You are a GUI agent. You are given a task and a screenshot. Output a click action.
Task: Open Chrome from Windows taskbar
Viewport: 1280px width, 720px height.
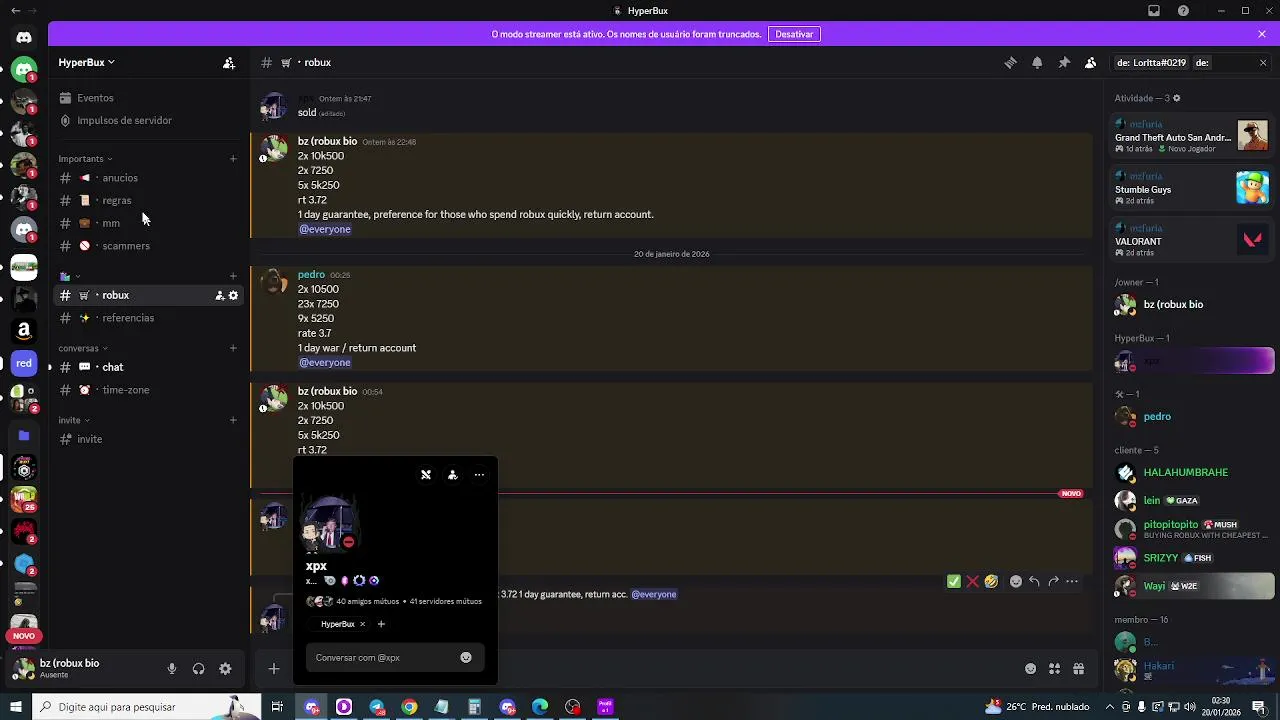click(x=409, y=707)
